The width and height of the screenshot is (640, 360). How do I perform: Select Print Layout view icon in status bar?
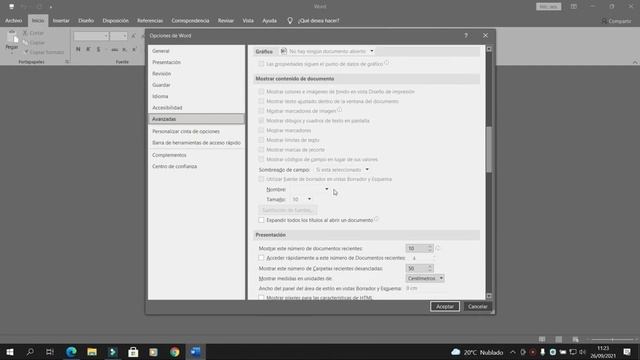(558, 340)
